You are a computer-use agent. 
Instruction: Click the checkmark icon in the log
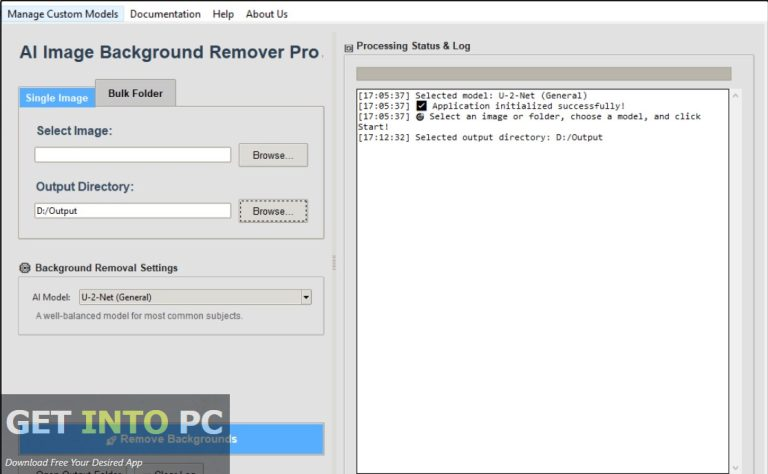coord(421,106)
